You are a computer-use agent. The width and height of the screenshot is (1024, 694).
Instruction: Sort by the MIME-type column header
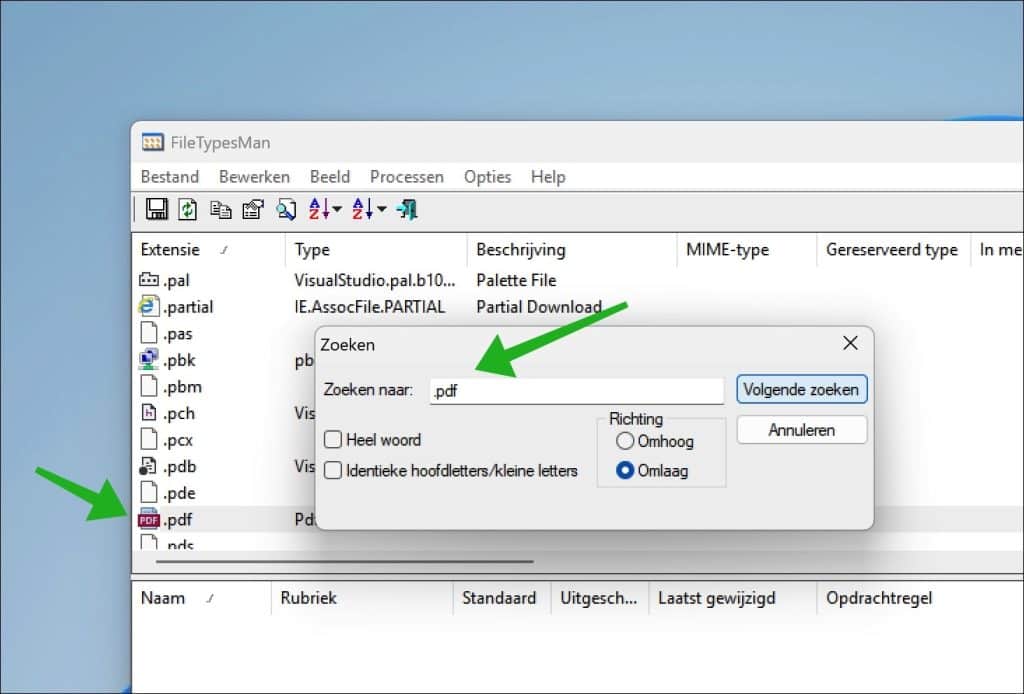click(746, 249)
